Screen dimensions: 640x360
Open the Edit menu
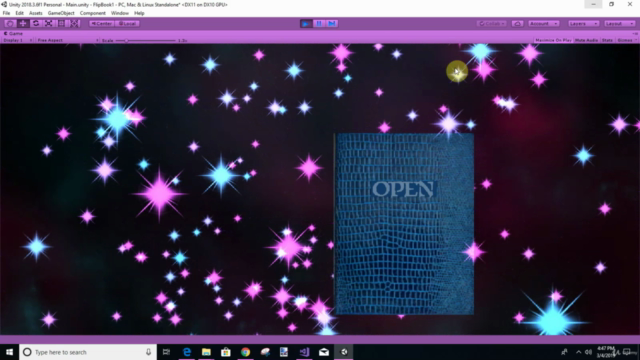pyautogui.click(x=20, y=13)
